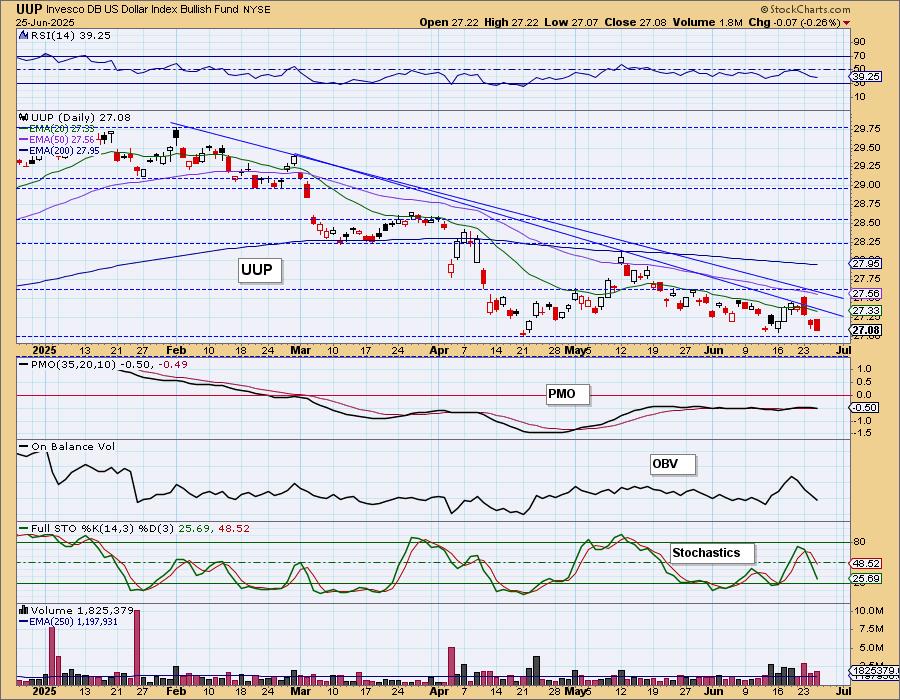Click the PMO annotation box
This screenshot has width=900, height=700.
point(568,394)
